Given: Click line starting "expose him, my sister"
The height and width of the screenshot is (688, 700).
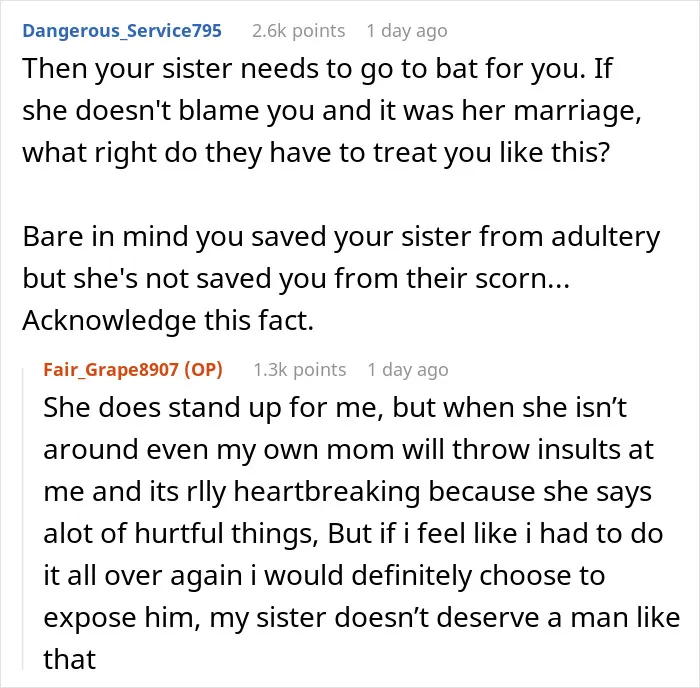Looking at the screenshot, I should click(362, 618).
